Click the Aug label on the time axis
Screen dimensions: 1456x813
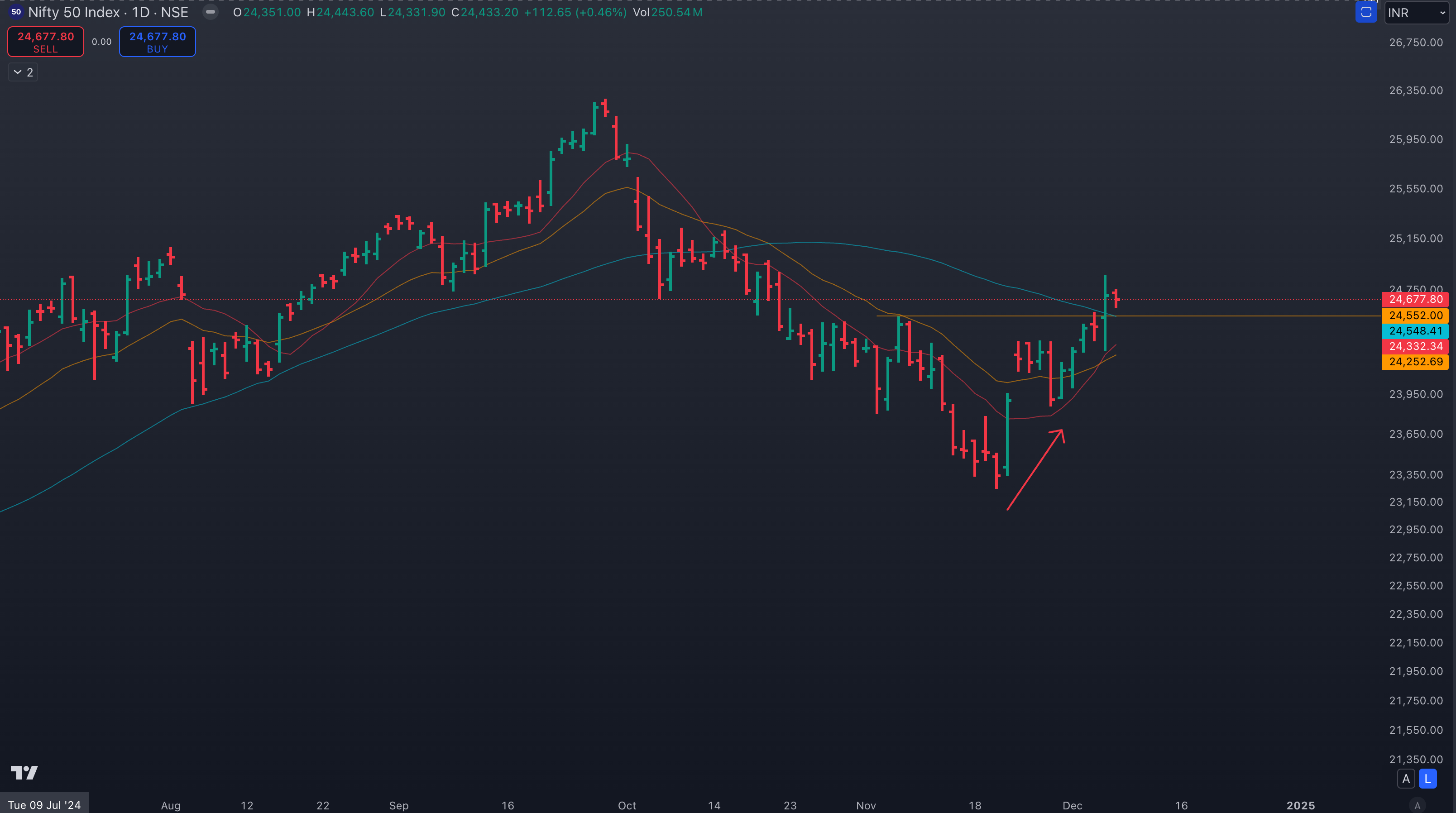171,806
